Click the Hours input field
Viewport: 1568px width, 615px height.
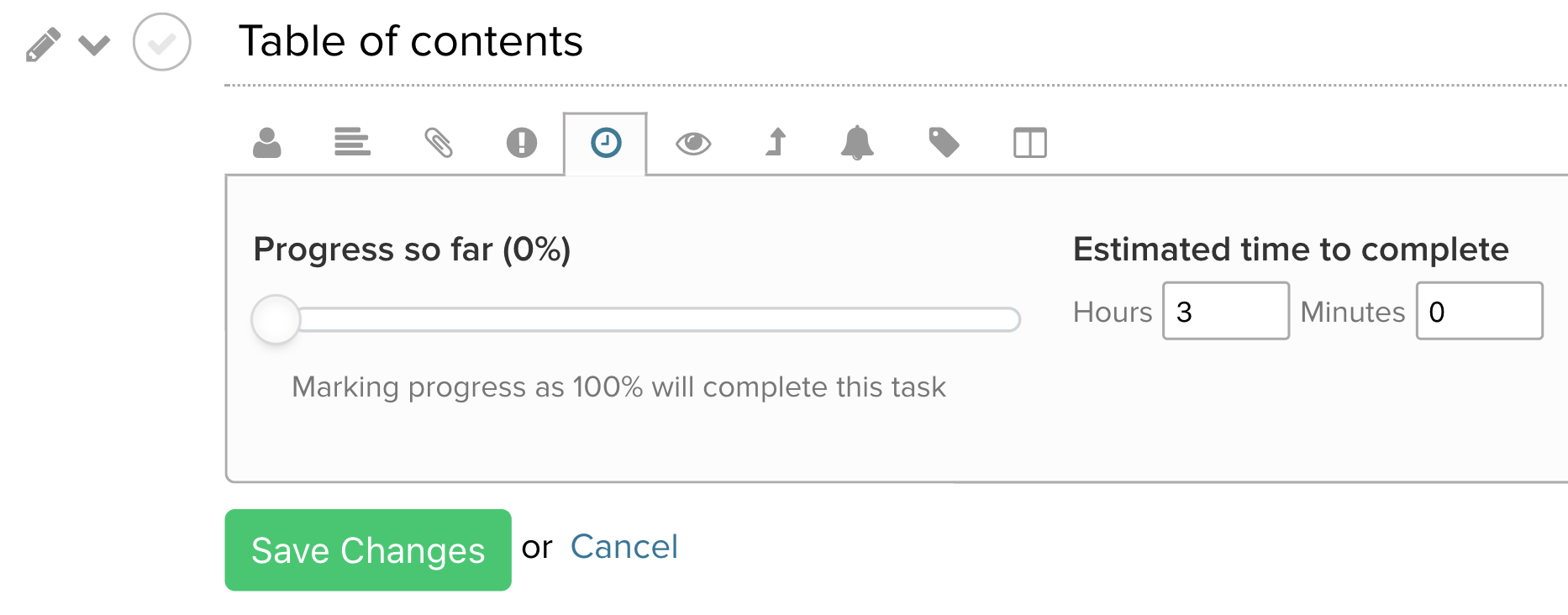coord(1225,312)
